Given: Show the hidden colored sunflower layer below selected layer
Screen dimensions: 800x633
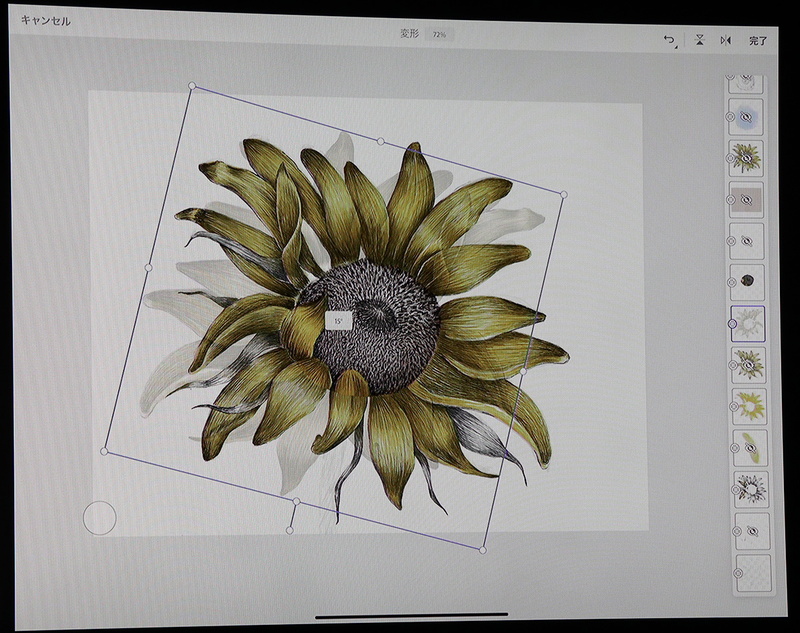Looking at the screenshot, I should (x=749, y=365).
